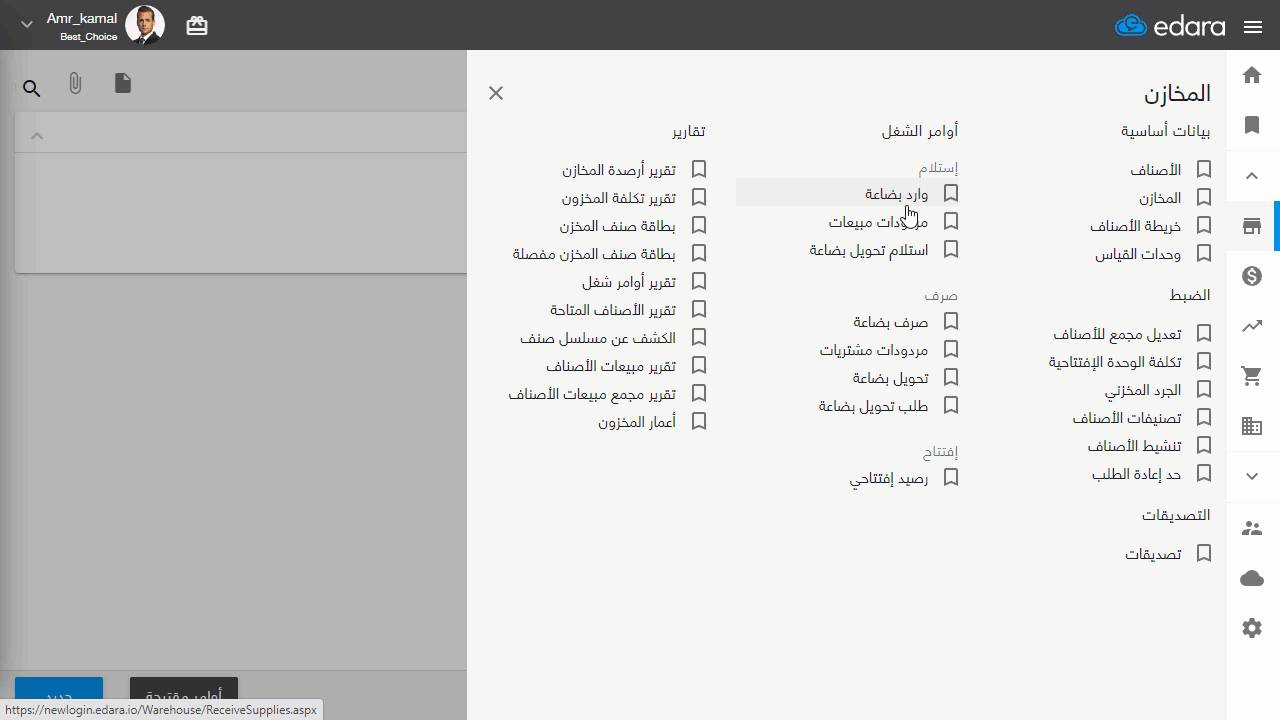The image size is (1280, 720).
Task: Click the edara logo
Action: pyautogui.click(x=1171, y=26)
